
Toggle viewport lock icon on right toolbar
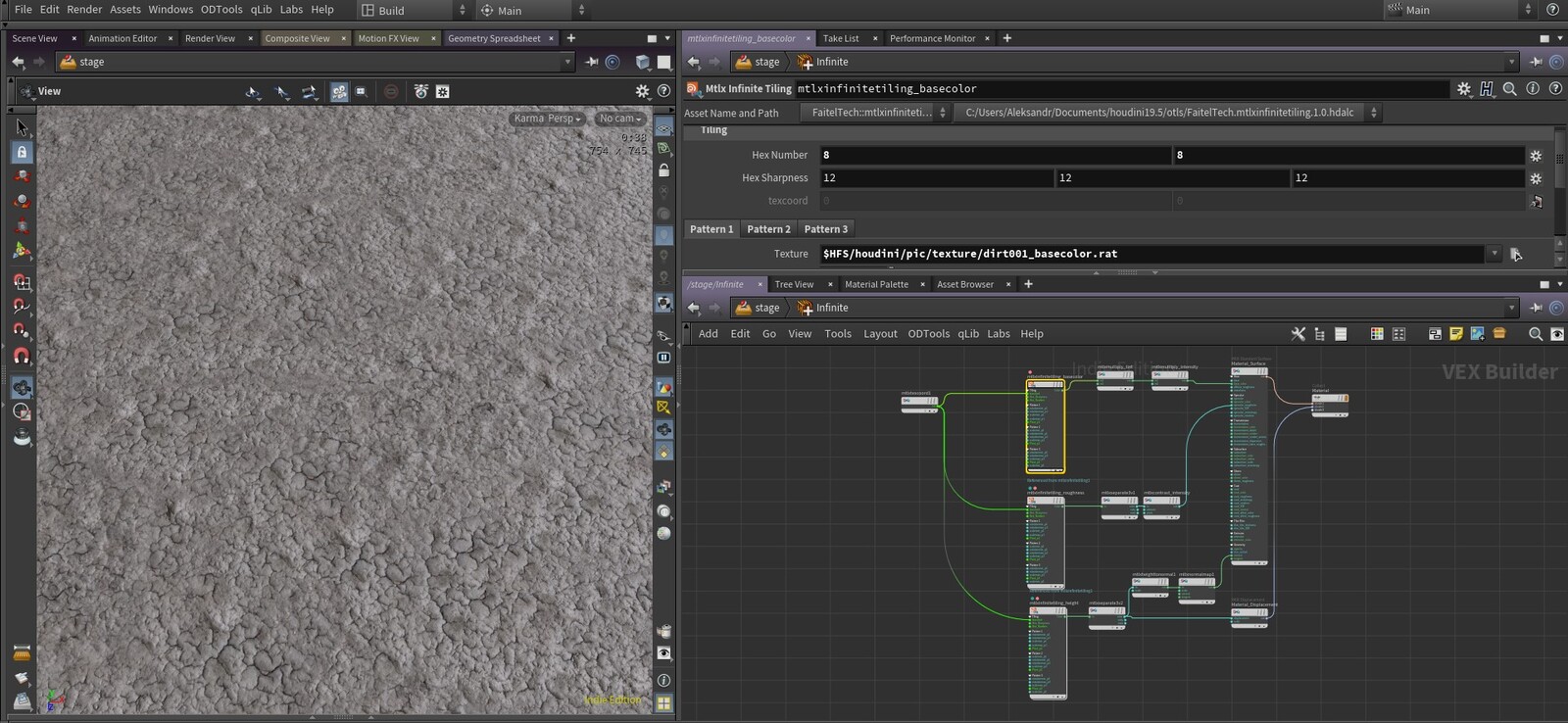point(663,169)
